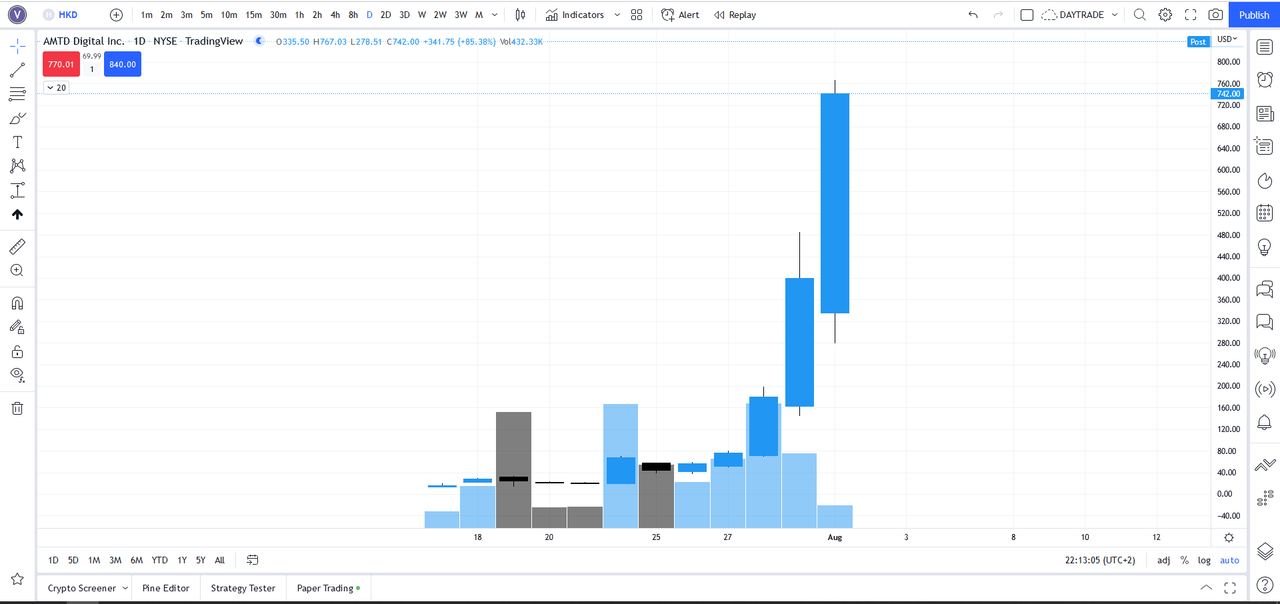Screen dimensions: 1280x604
Task: Save the DAYTRADE chart layout
Action: click(1074, 15)
